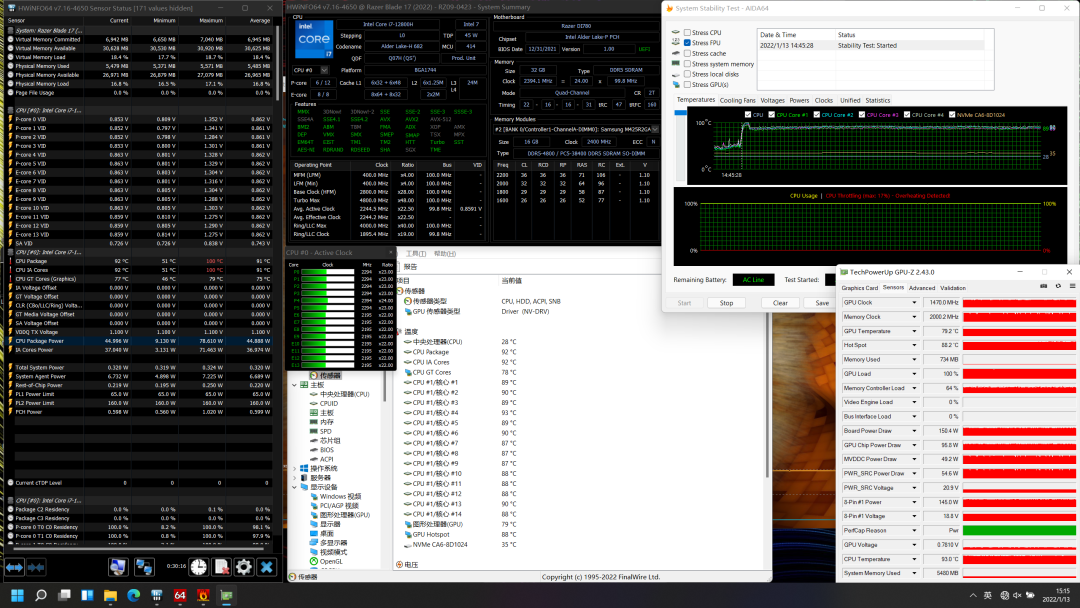The image size is (1080, 608).
Task: Click HWiNFO collapse columns arrows icon
Action: click(x=37, y=567)
